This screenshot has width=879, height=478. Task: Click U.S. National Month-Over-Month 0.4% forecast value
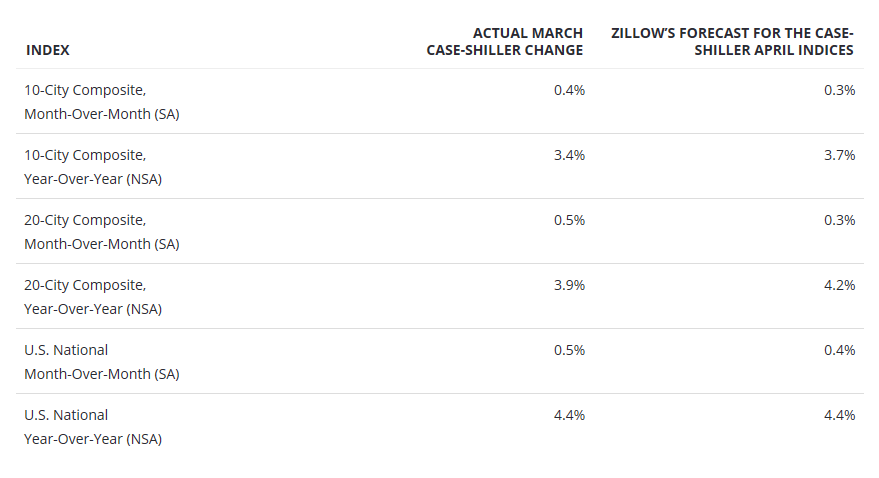pos(839,350)
